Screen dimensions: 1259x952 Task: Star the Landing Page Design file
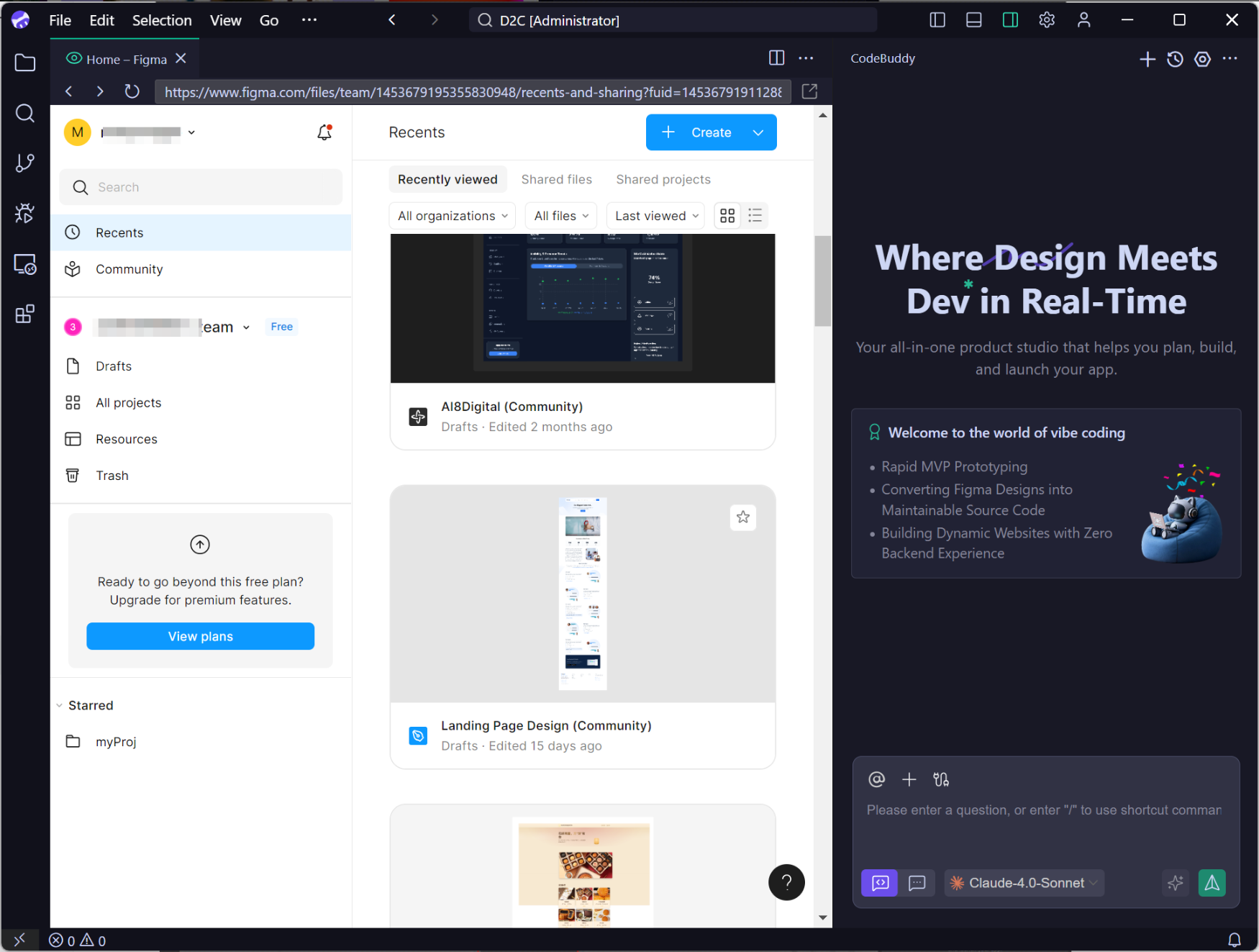(x=743, y=517)
